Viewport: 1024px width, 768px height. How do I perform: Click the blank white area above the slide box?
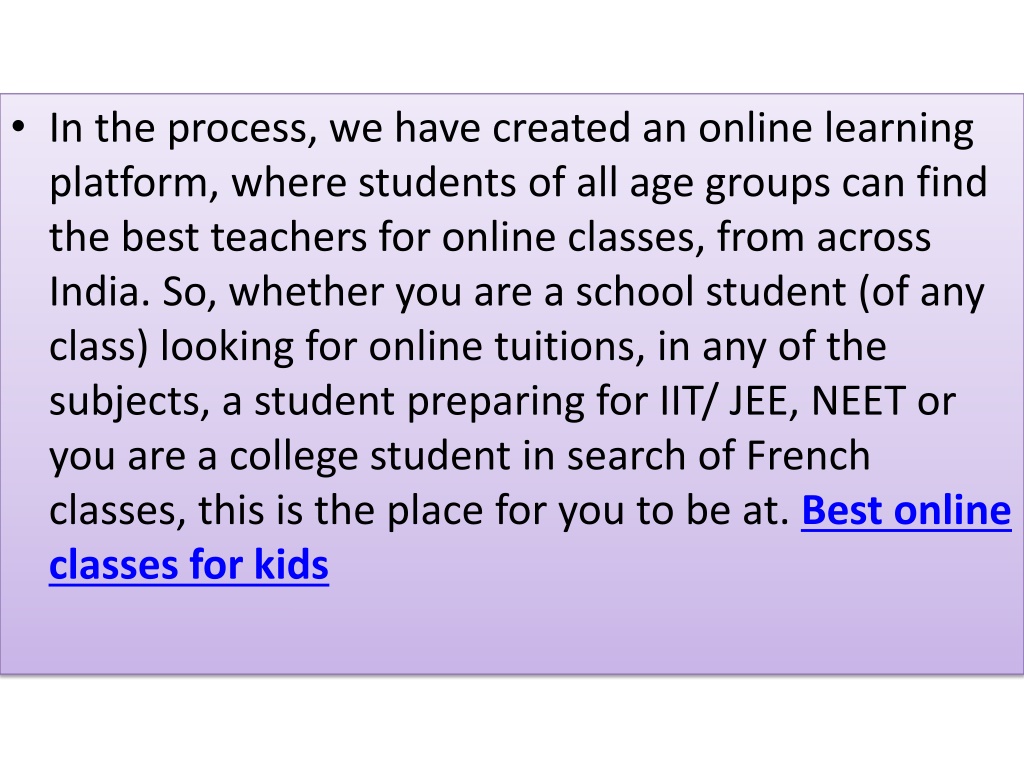click(x=512, y=46)
